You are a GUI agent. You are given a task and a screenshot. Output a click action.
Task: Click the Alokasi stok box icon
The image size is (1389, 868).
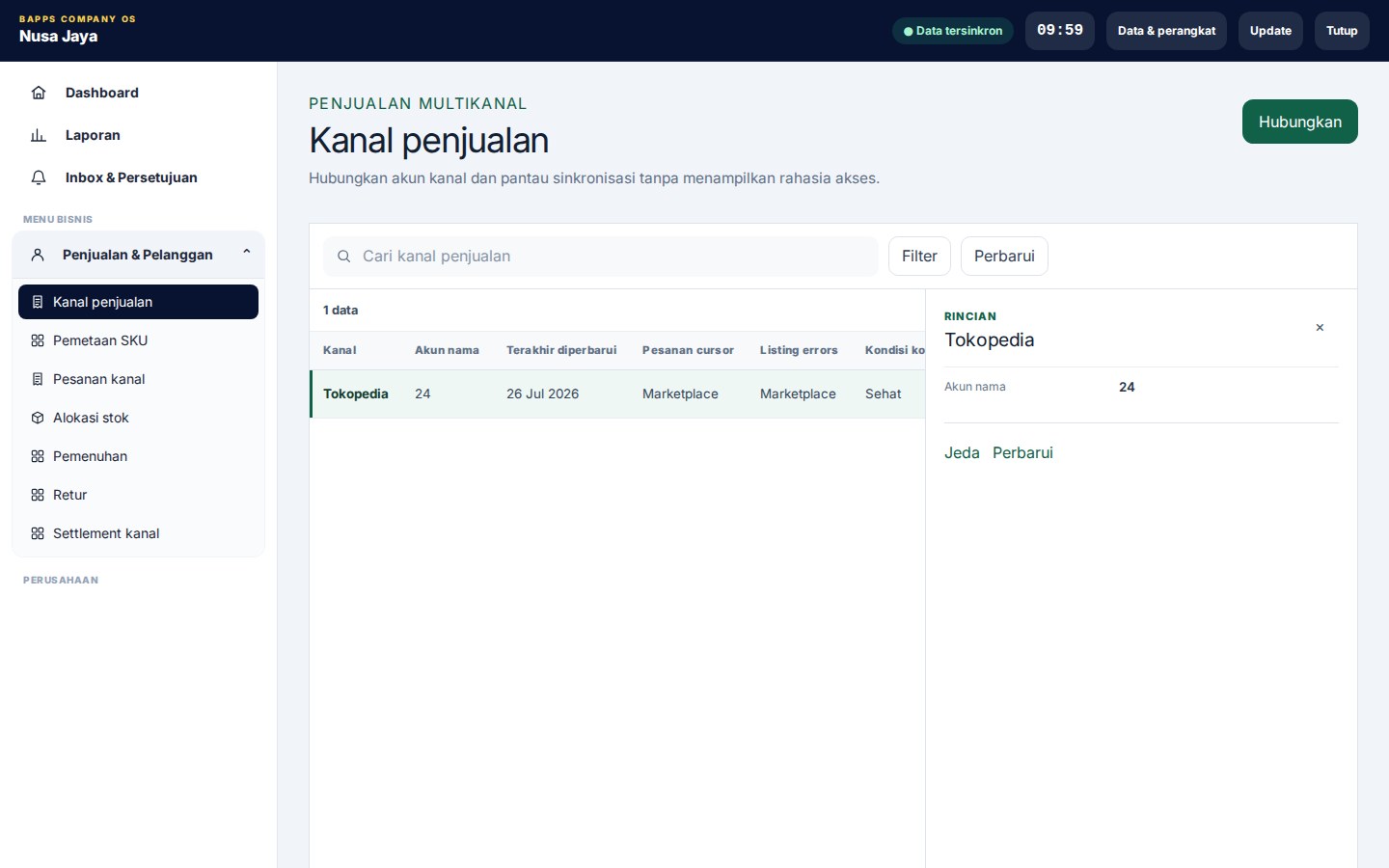click(x=38, y=418)
